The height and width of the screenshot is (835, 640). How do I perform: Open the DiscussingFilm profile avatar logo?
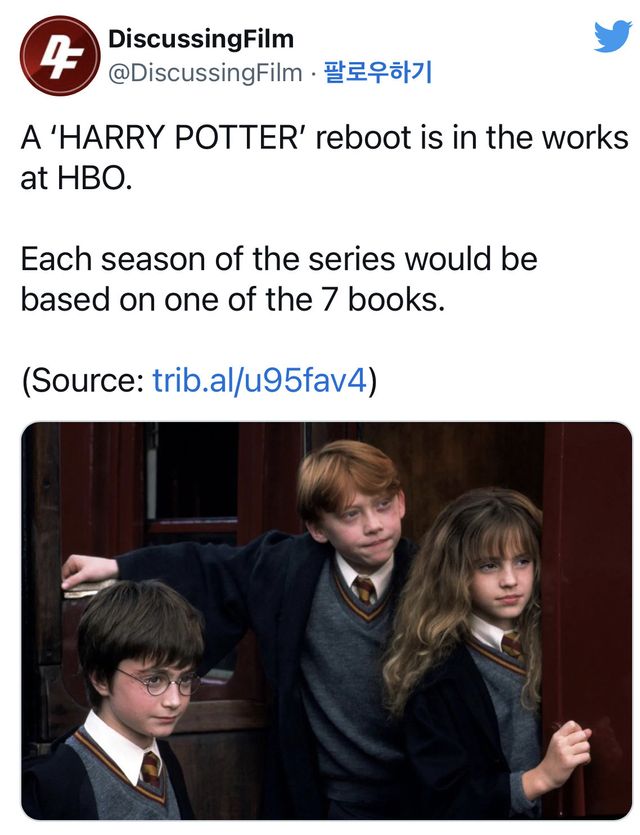(x=60, y=56)
